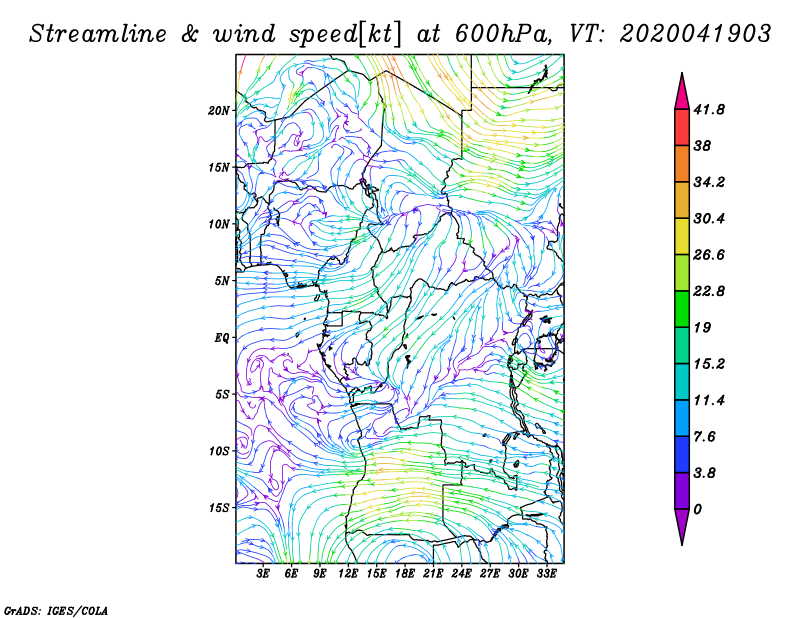Click the 0 label on the color bar
Viewport: 800px width, 618px height.
[698, 509]
